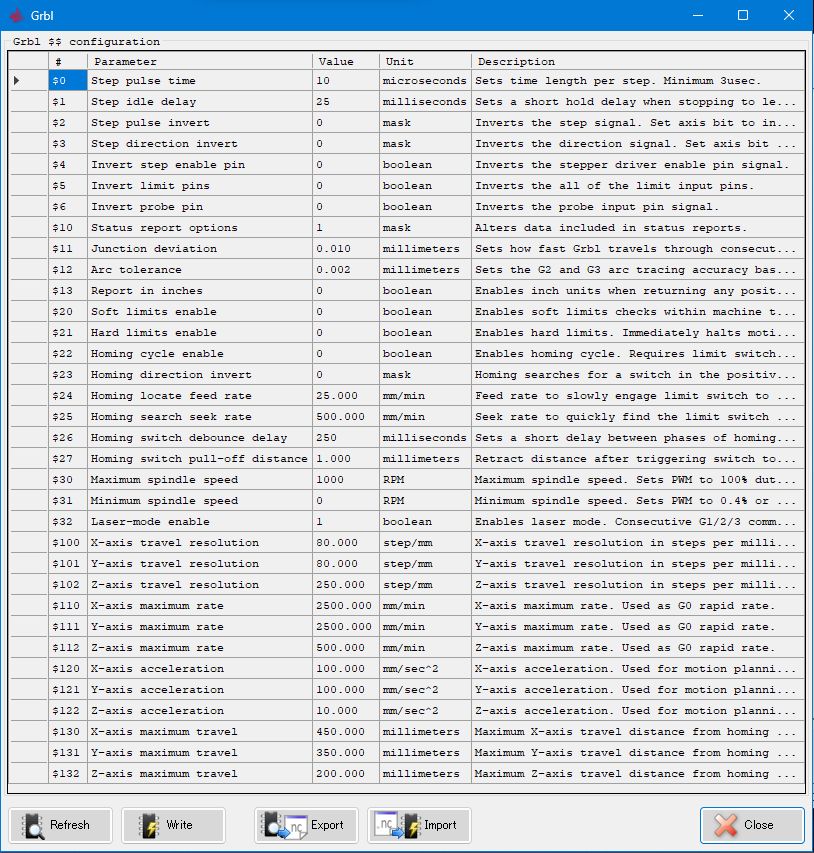Select the $111 cell
The image size is (814, 853).
67,627
